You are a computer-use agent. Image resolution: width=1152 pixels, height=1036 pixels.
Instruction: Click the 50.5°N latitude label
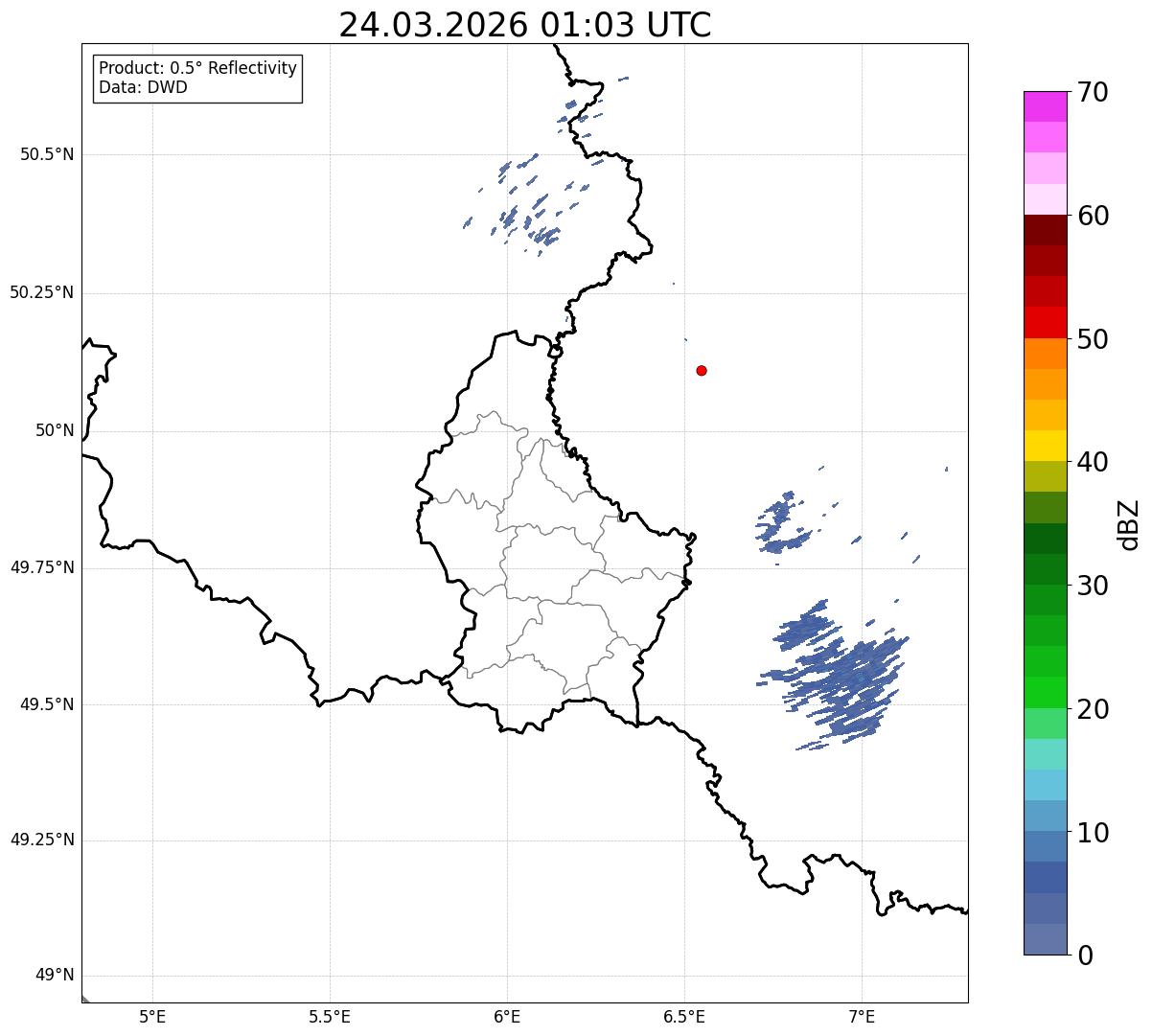pos(46,154)
